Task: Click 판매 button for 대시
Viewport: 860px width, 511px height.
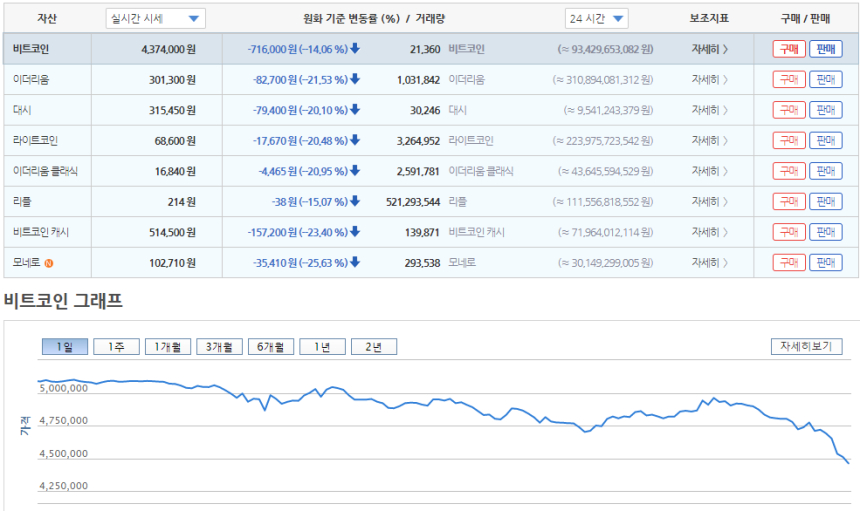Action: click(825, 110)
